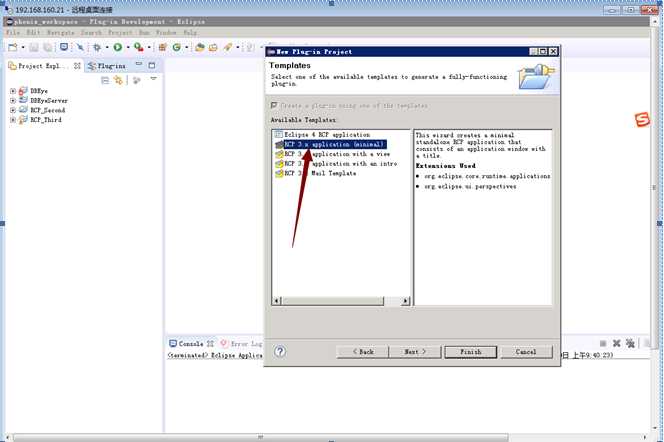The image size is (664, 442).
Task: Open the Run menu
Action: pyautogui.click(x=144, y=33)
